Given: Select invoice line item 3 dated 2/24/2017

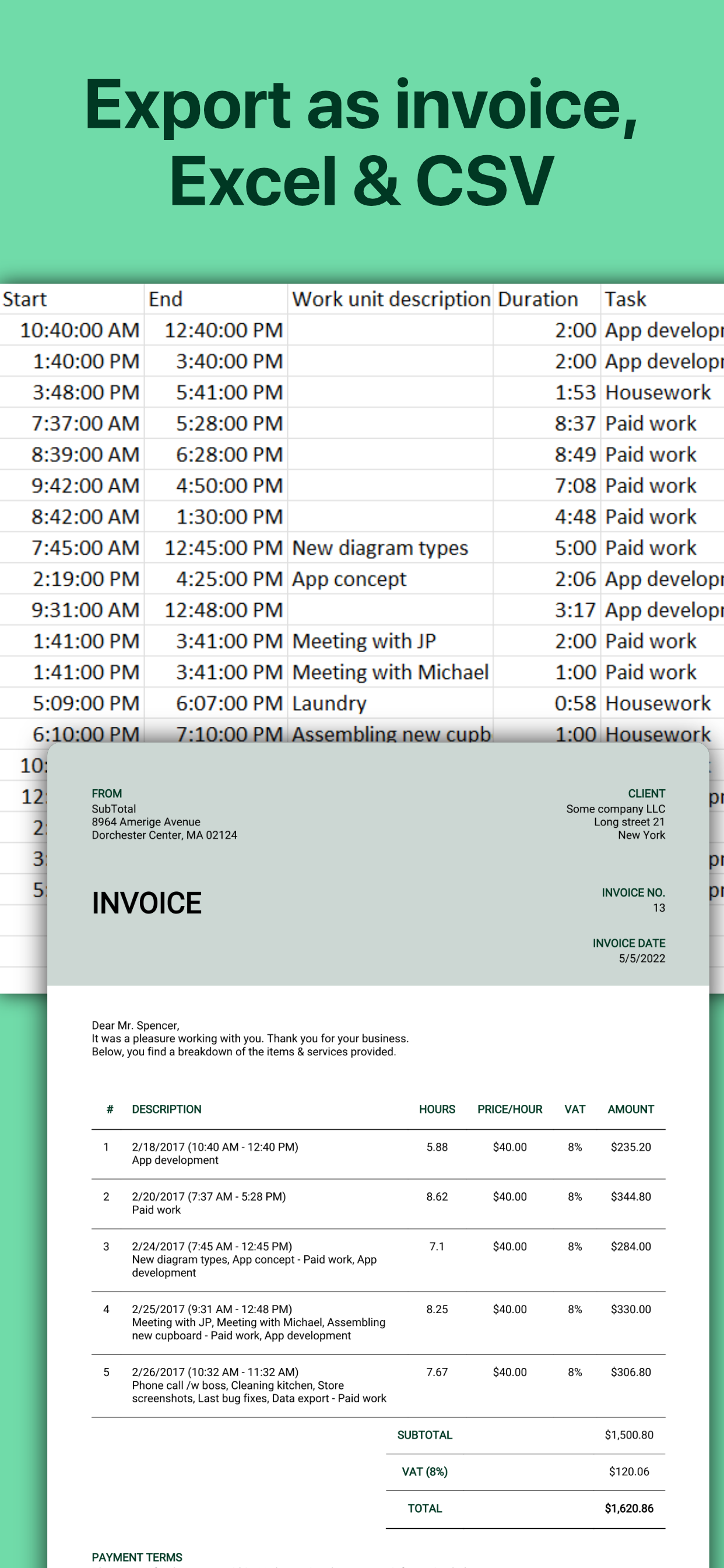Looking at the screenshot, I should (378, 1259).
